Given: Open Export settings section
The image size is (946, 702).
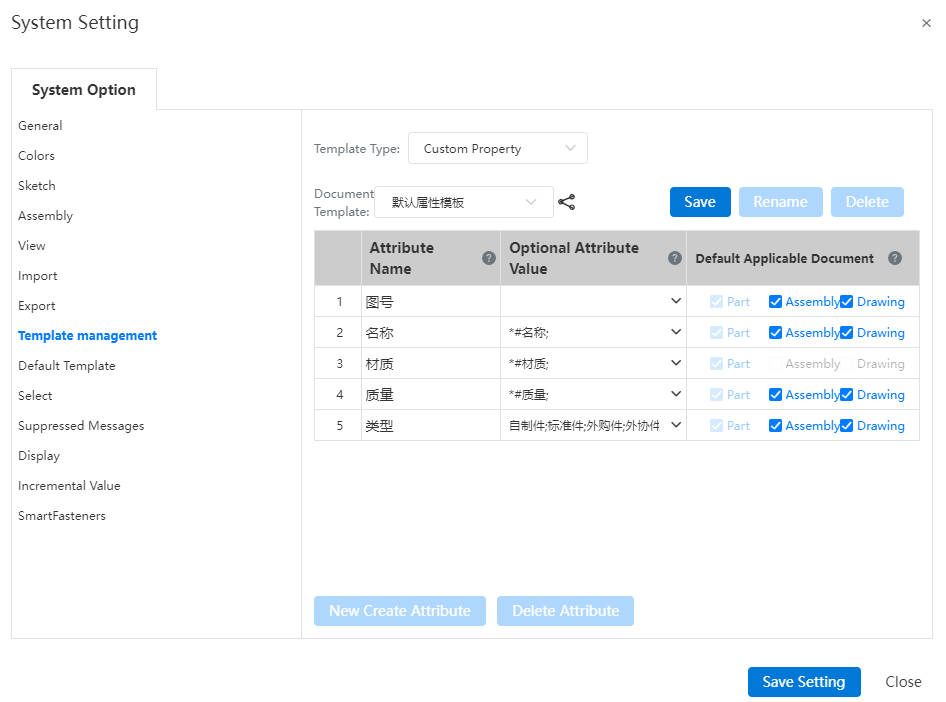Looking at the screenshot, I should (x=36, y=306).
